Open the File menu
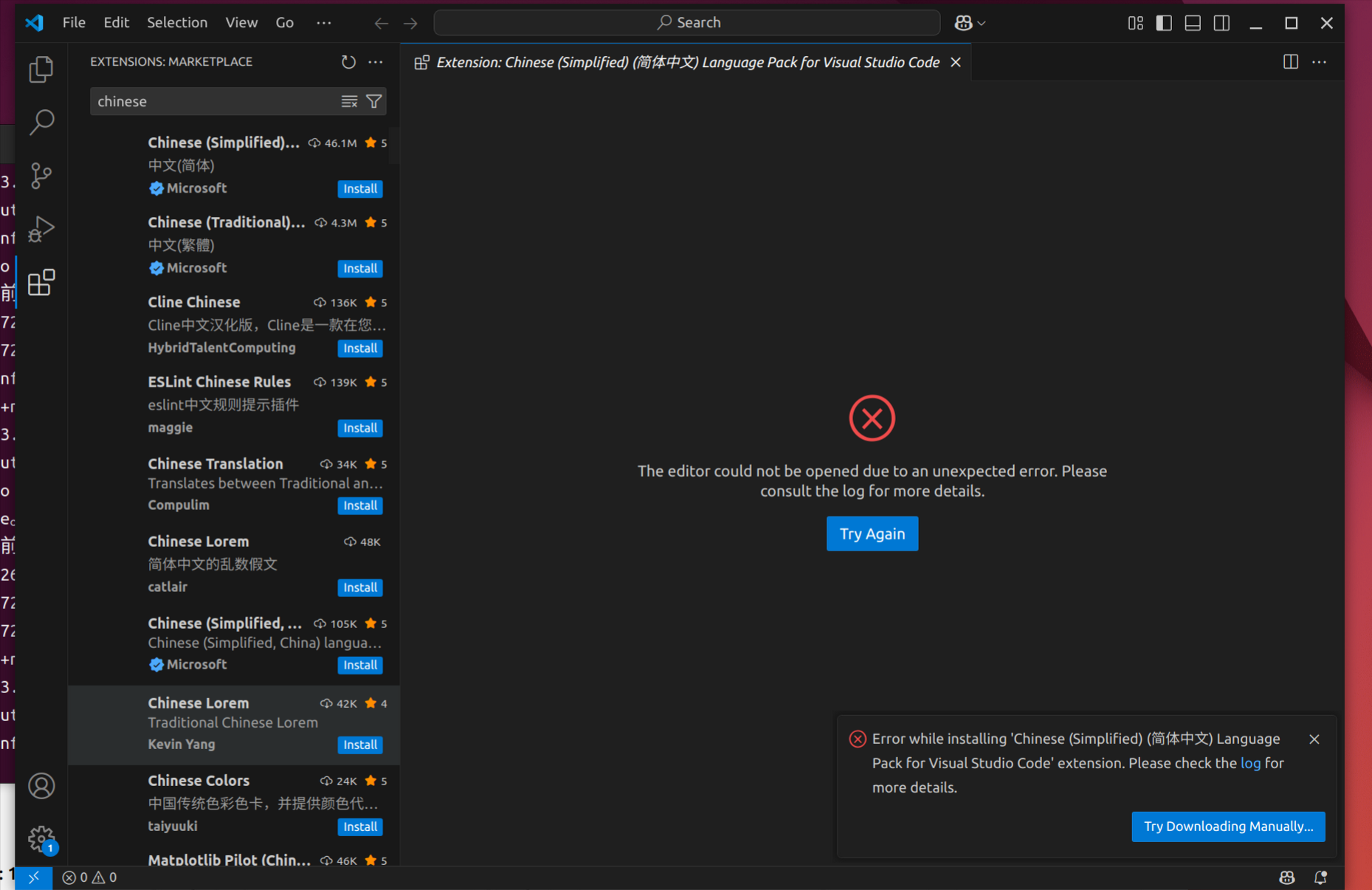This screenshot has width=1372, height=890. coord(74,23)
